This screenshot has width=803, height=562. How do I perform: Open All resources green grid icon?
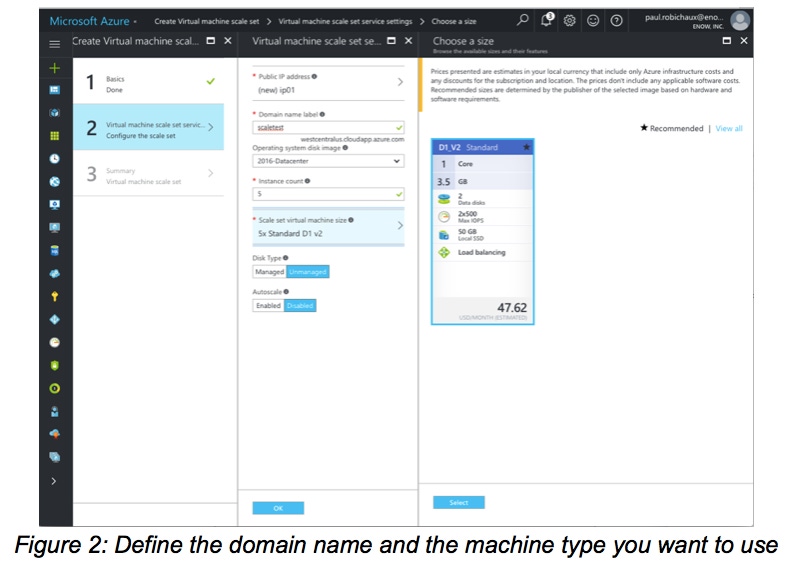[54, 136]
